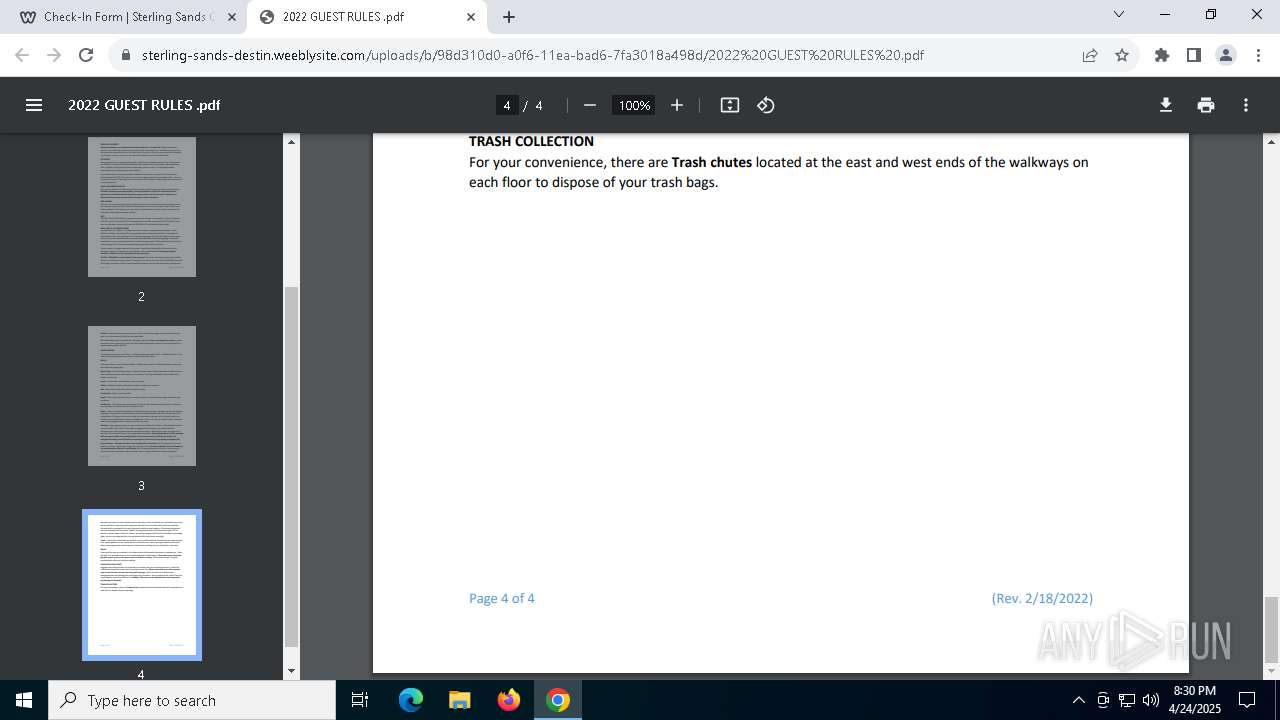1280x720 pixels.
Task: Open Chrome side panel icon
Action: pos(1194,55)
